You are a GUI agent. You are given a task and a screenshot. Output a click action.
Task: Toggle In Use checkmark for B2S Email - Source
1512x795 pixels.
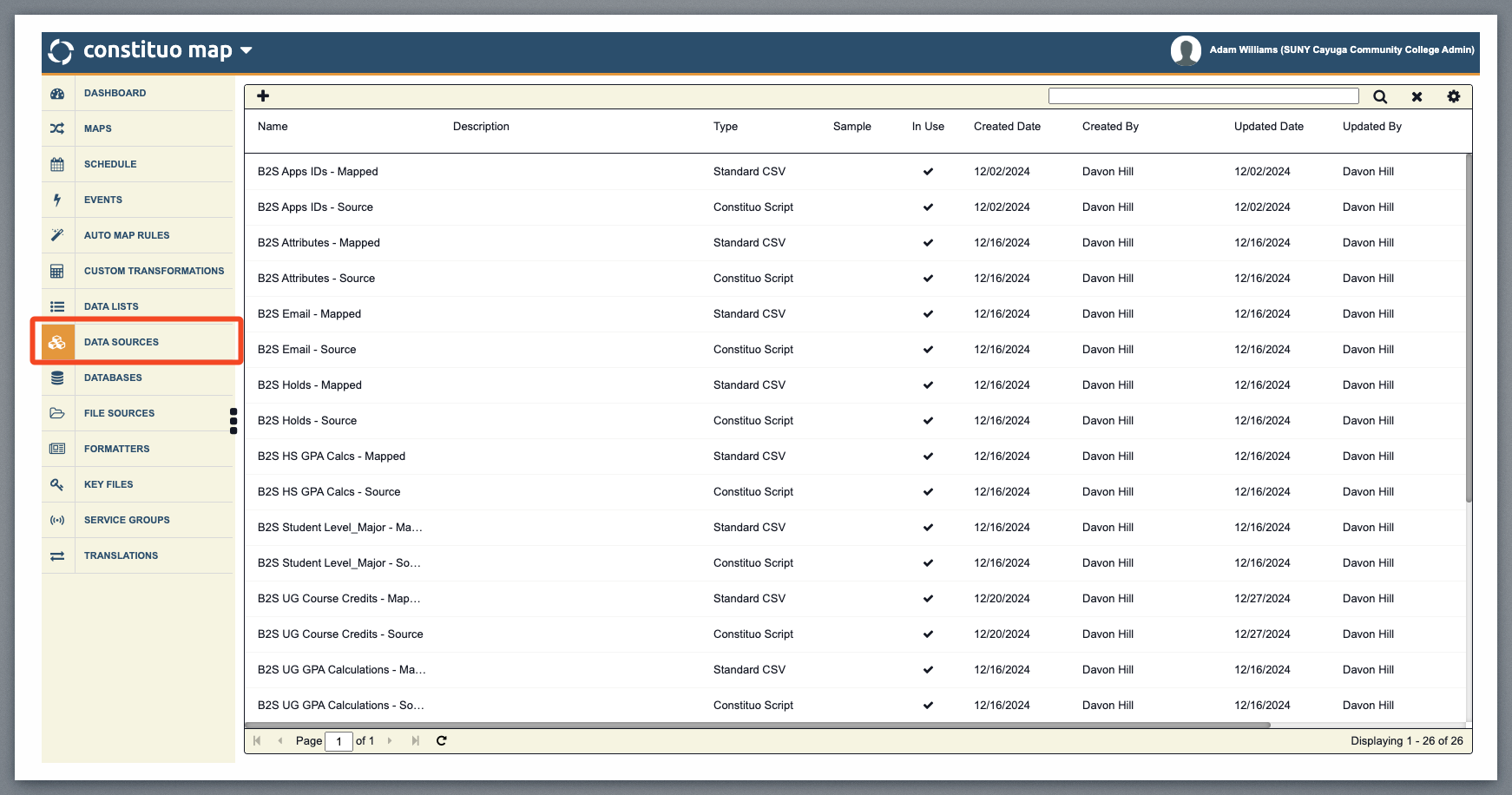click(x=928, y=350)
